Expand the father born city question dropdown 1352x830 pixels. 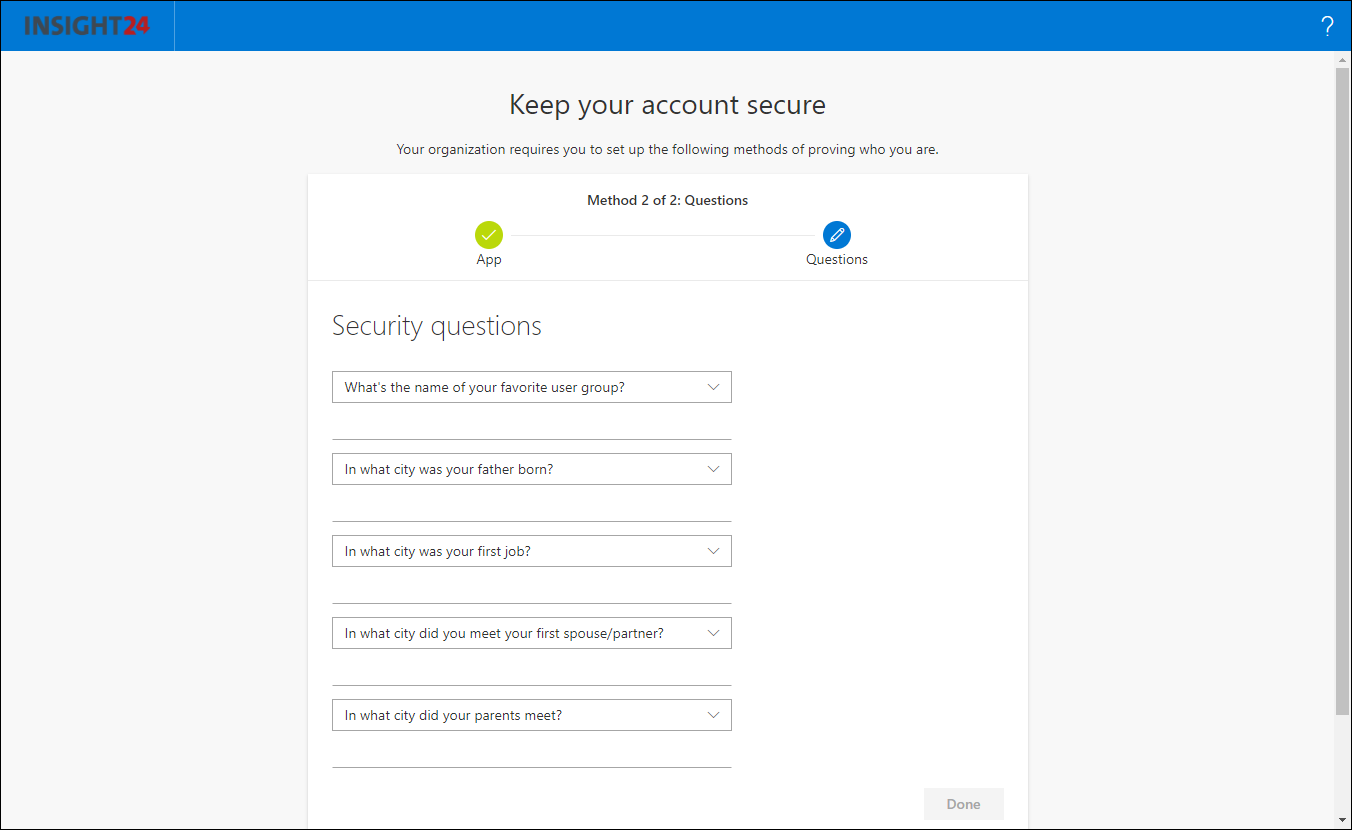pyautogui.click(x=531, y=469)
